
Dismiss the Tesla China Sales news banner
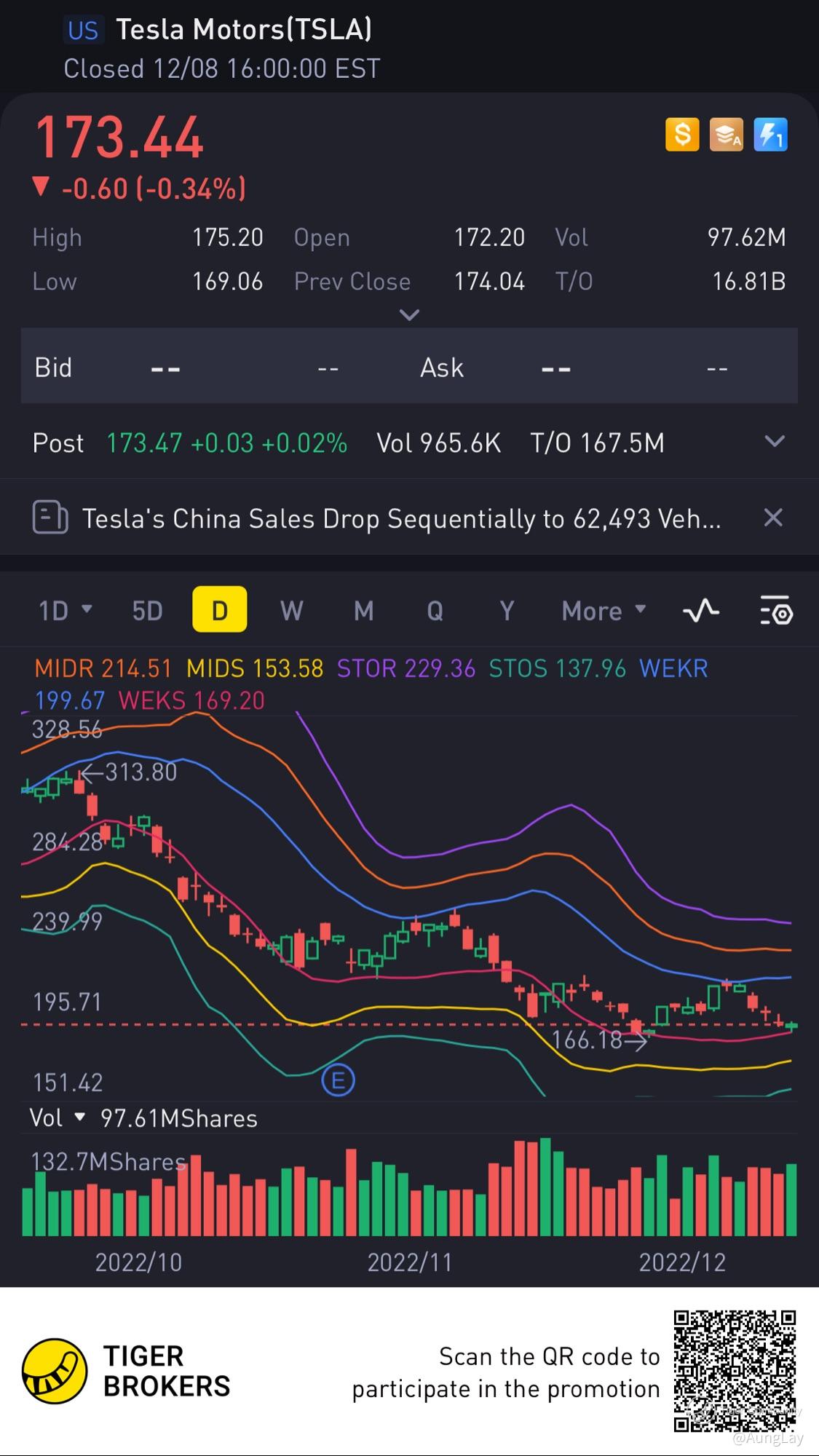(772, 518)
